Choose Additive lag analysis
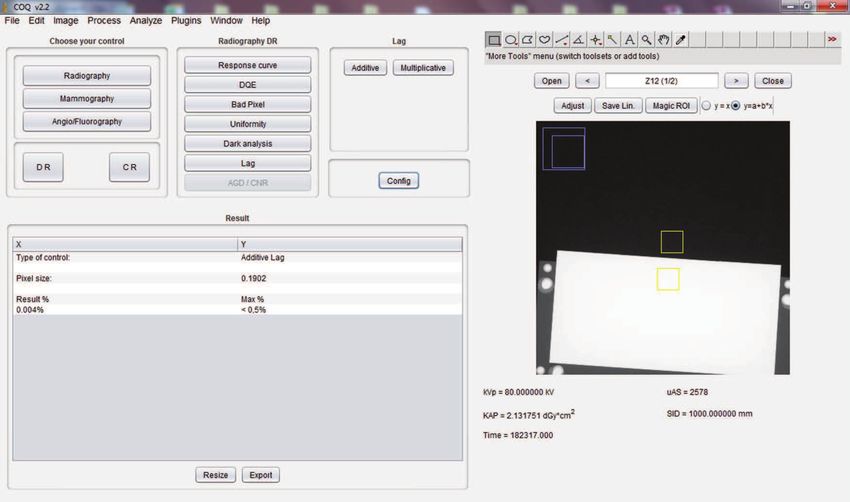 pyautogui.click(x=365, y=68)
